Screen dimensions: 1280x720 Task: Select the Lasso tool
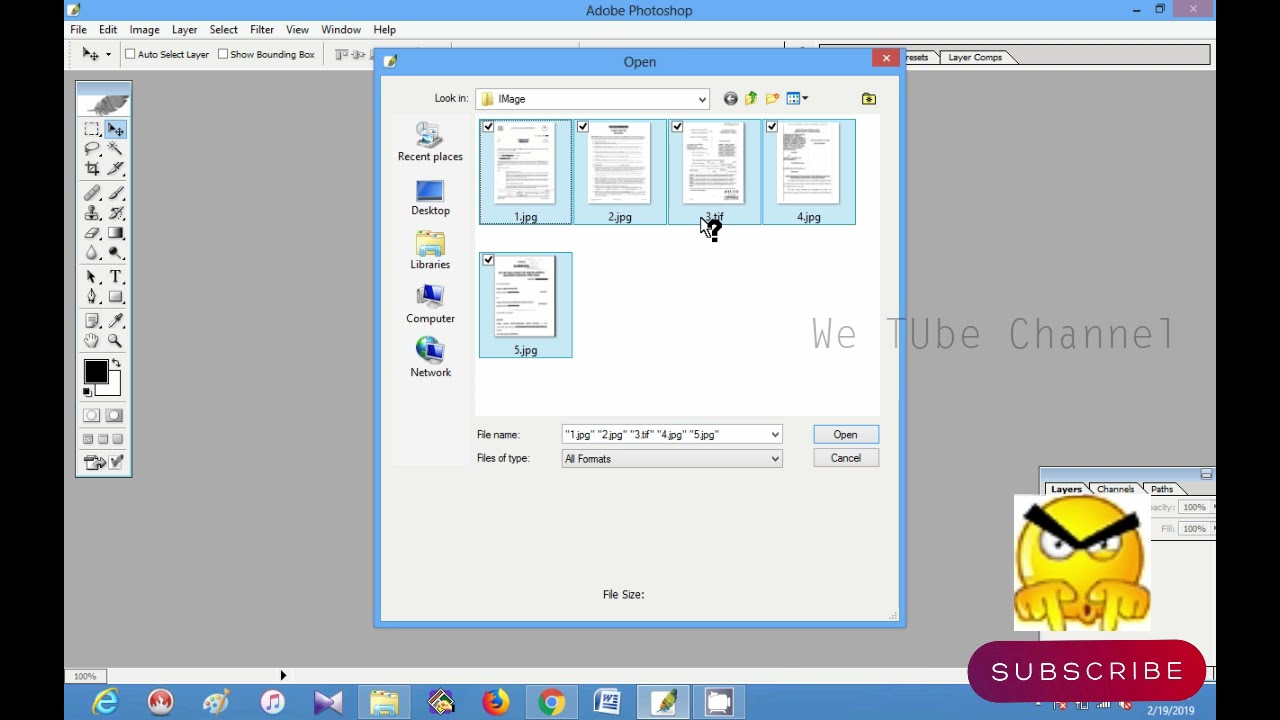click(x=92, y=149)
